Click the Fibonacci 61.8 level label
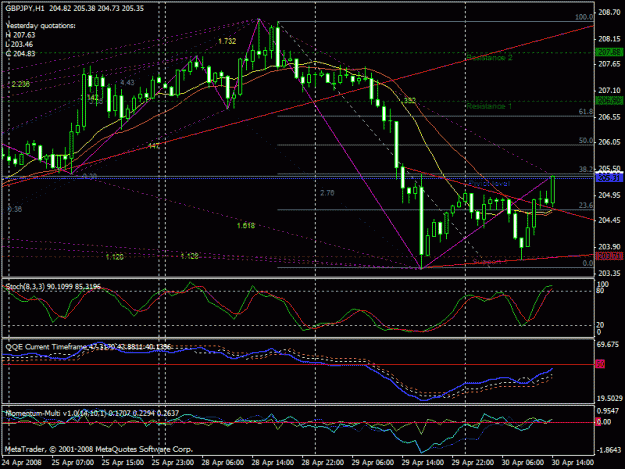 tap(586, 112)
